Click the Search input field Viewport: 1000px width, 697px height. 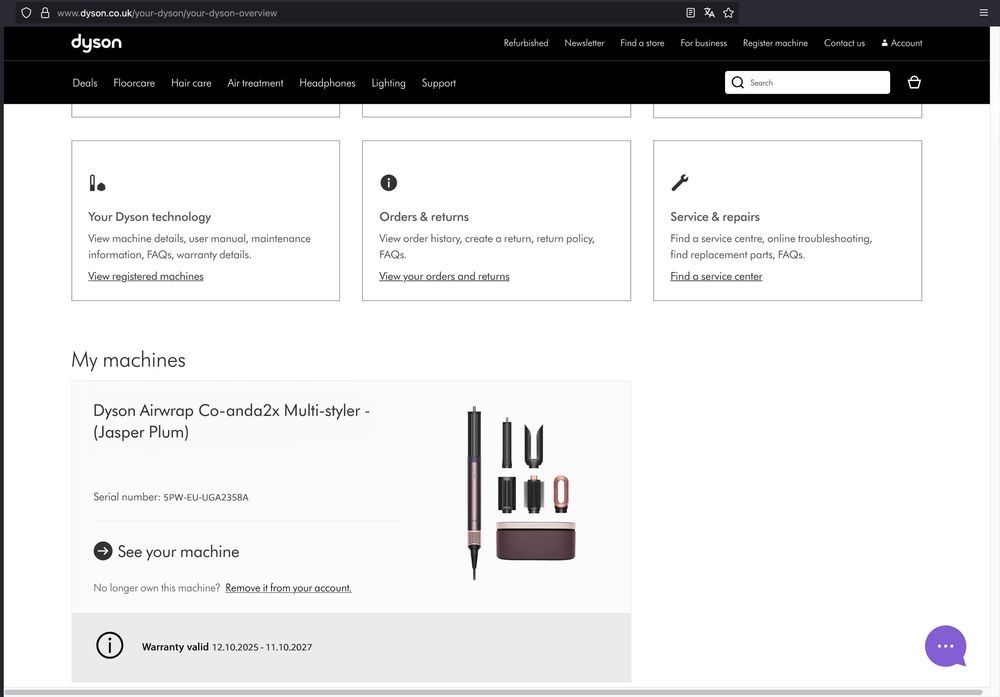click(x=815, y=83)
